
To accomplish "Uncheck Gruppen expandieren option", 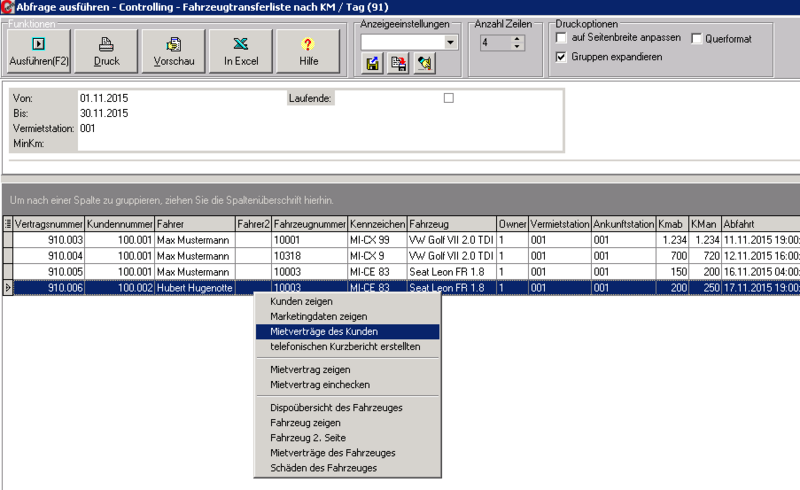I will tap(562, 56).
